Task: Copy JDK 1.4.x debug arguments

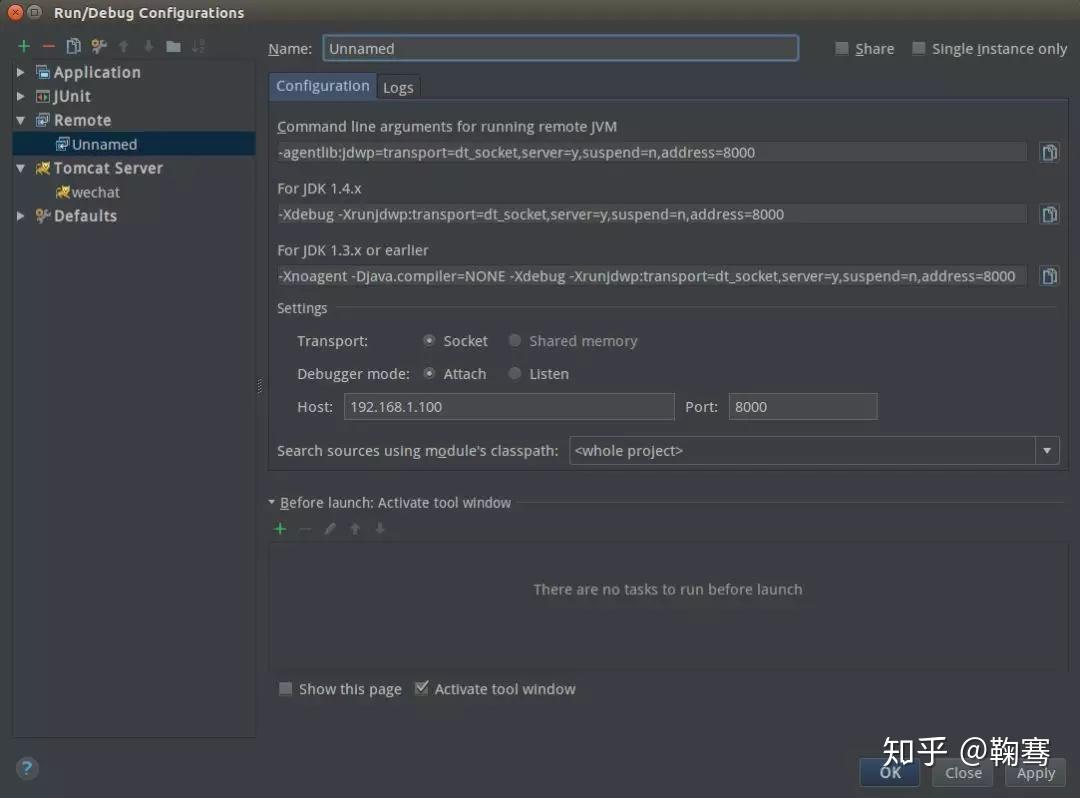Action: pos(1048,214)
